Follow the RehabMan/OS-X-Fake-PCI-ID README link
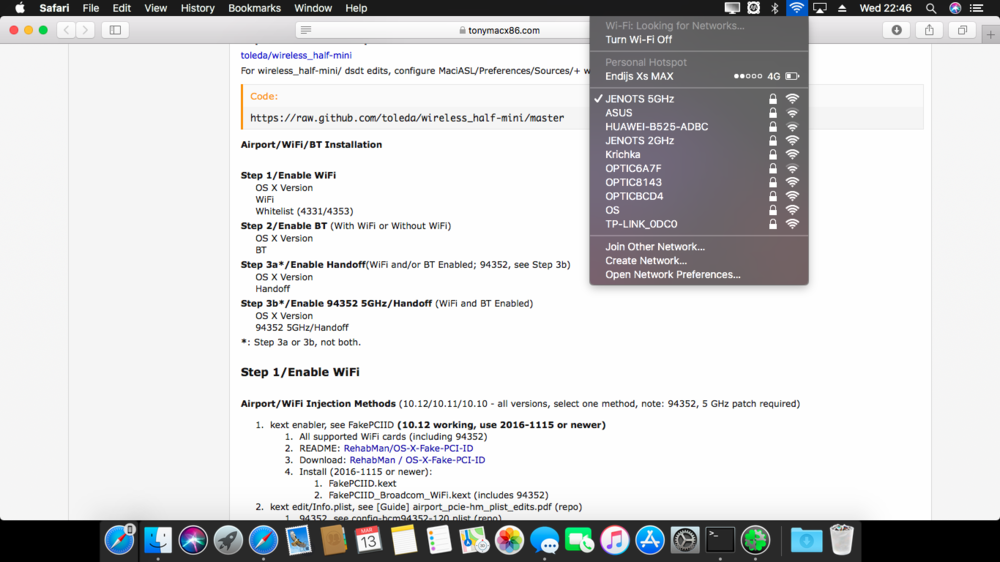 408,448
